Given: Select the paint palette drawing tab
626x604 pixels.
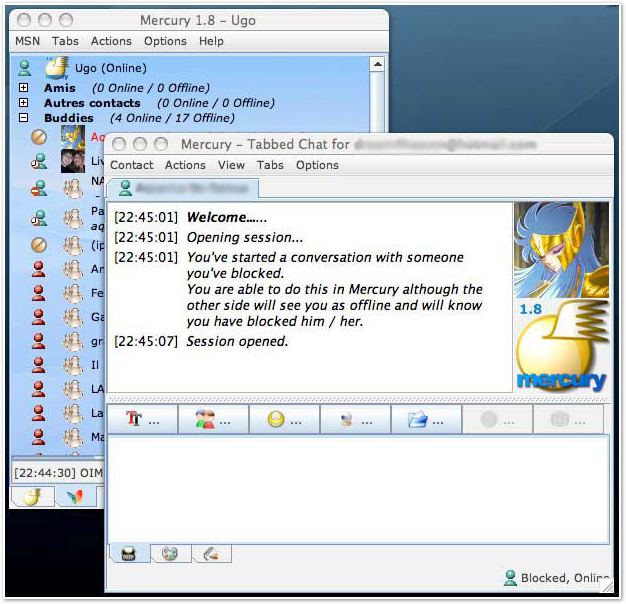Looking at the screenshot, I should (x=170, y=554).
